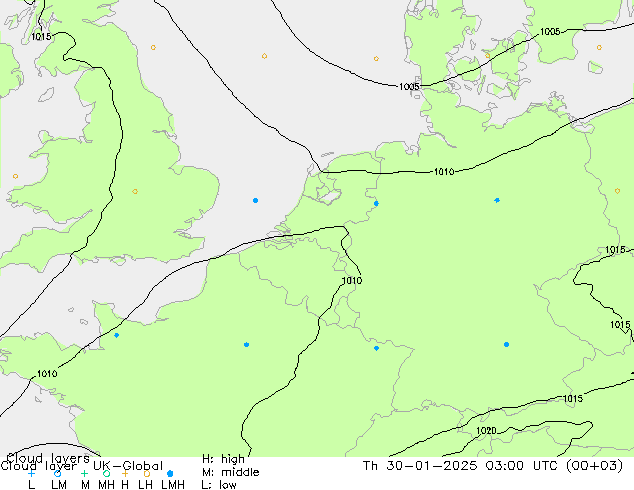Click the 'LH' legend label text
This screenshot has width=634, height=490.
point(145,484)
